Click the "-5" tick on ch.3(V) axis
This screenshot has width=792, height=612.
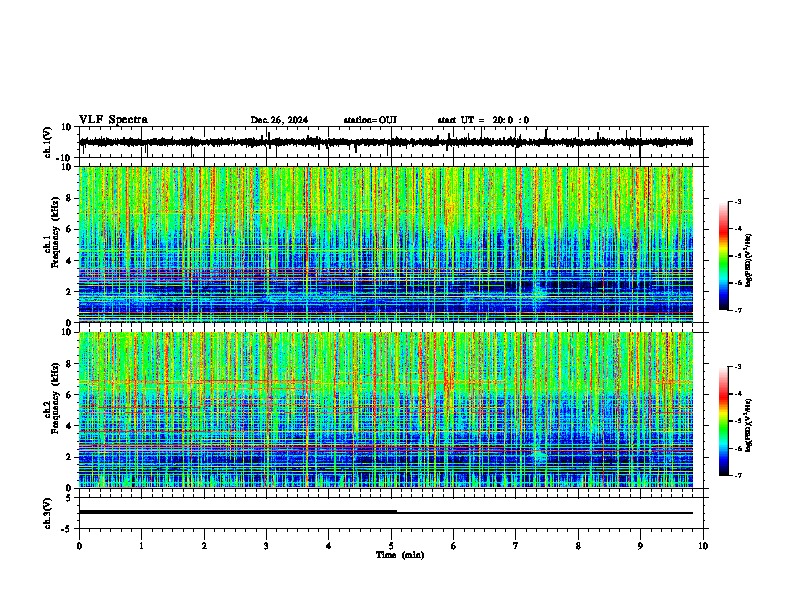pos(67,529)
